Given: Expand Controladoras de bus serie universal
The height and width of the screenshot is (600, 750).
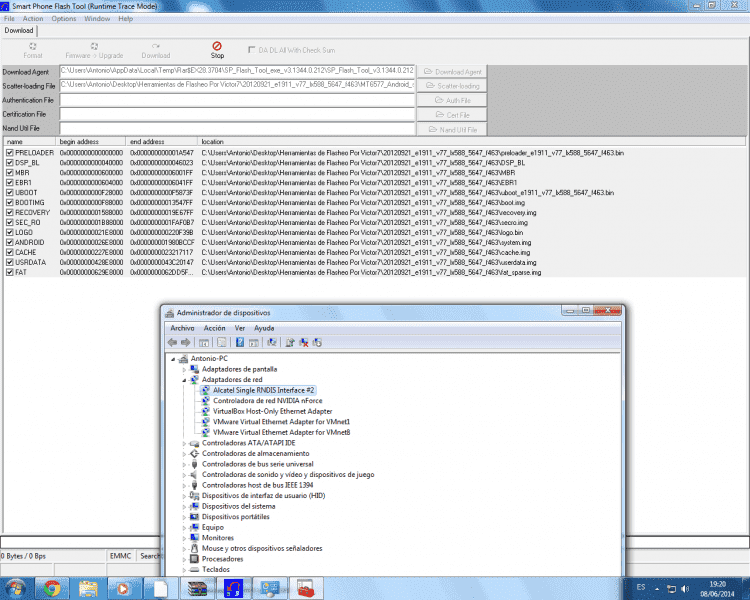Looking at the screenshot, I should point(184,465).
